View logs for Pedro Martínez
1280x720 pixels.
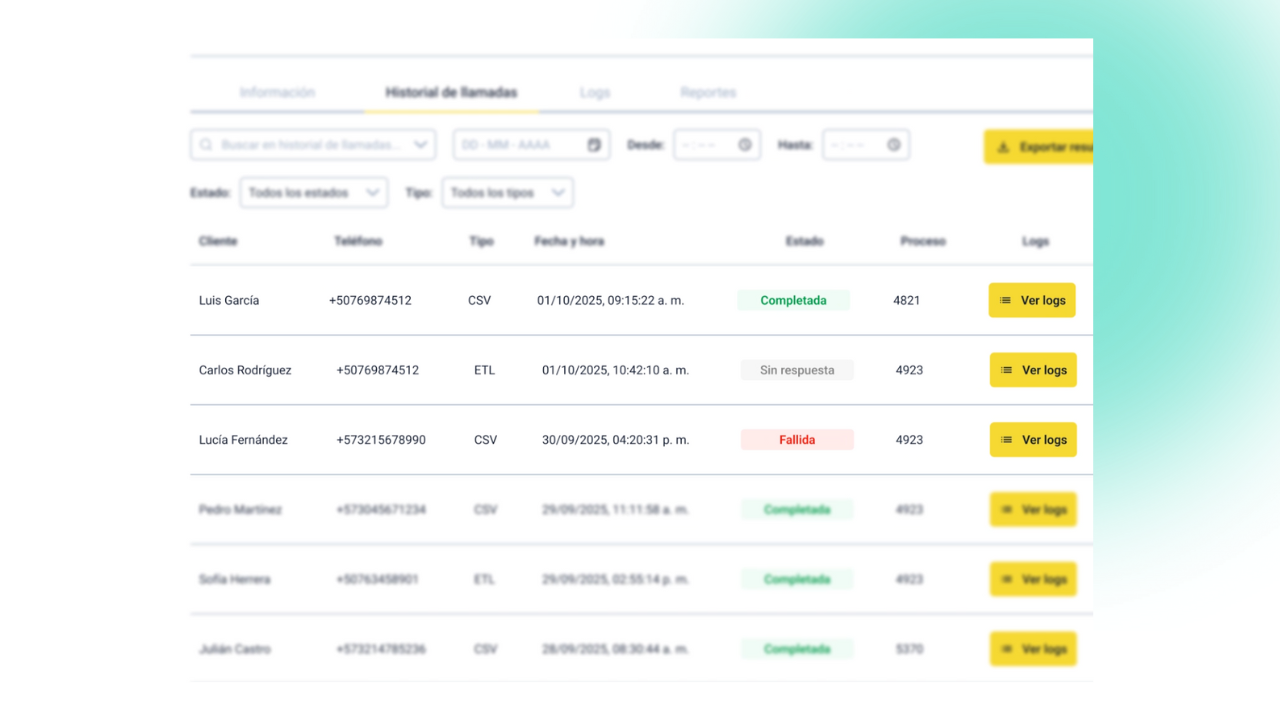(1033, 510)
